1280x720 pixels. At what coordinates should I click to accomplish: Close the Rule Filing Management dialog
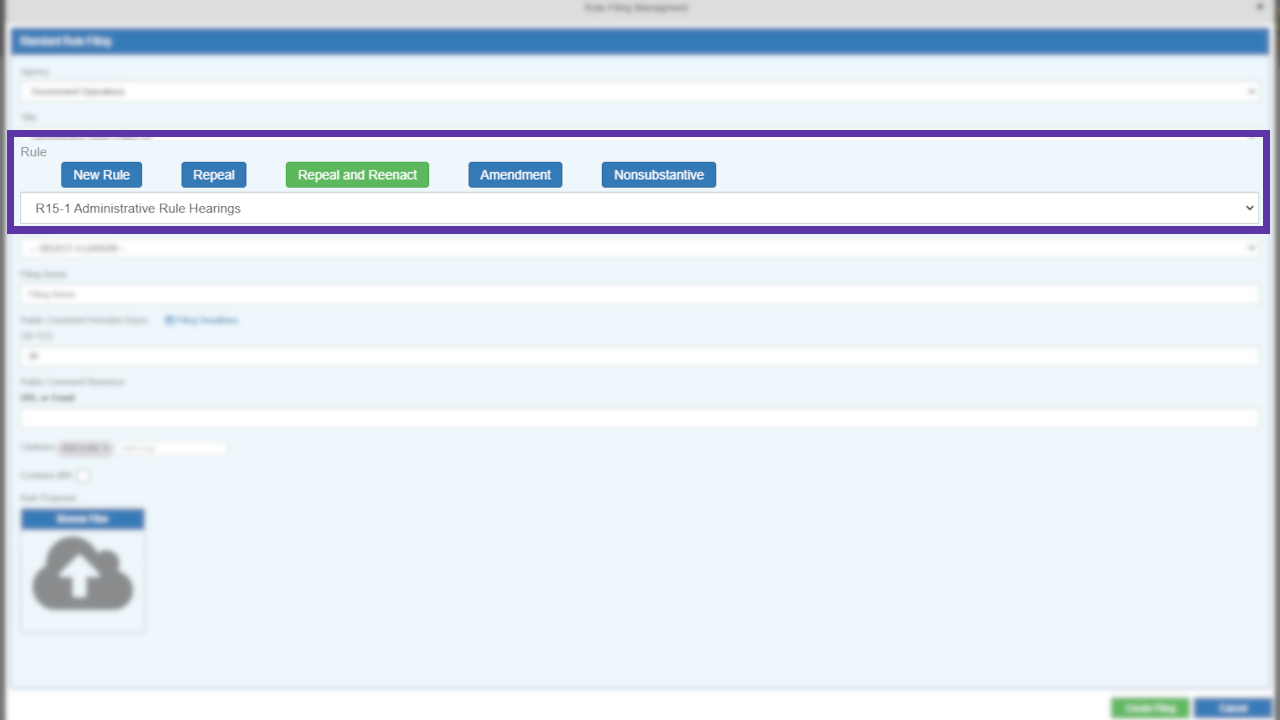click(1259, 7)
